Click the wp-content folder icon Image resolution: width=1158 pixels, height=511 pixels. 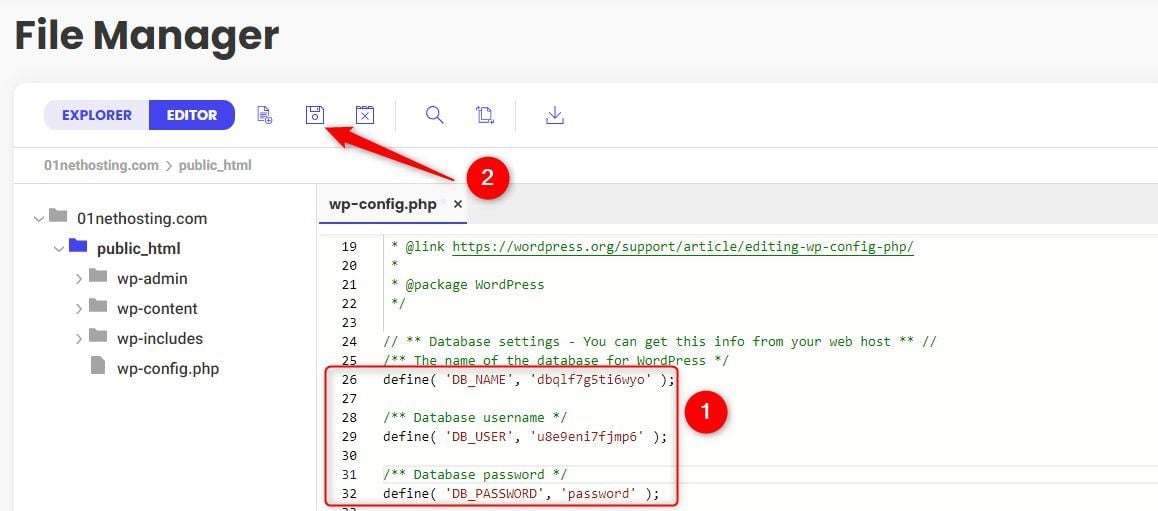(98, 306)
